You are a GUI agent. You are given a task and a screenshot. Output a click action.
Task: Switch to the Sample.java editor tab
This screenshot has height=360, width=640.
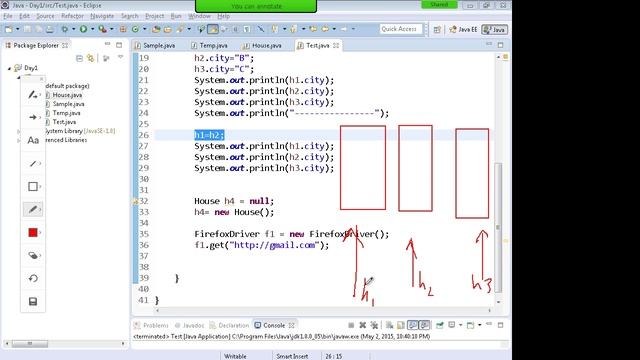pyautogui.click(x=155, y=45)
